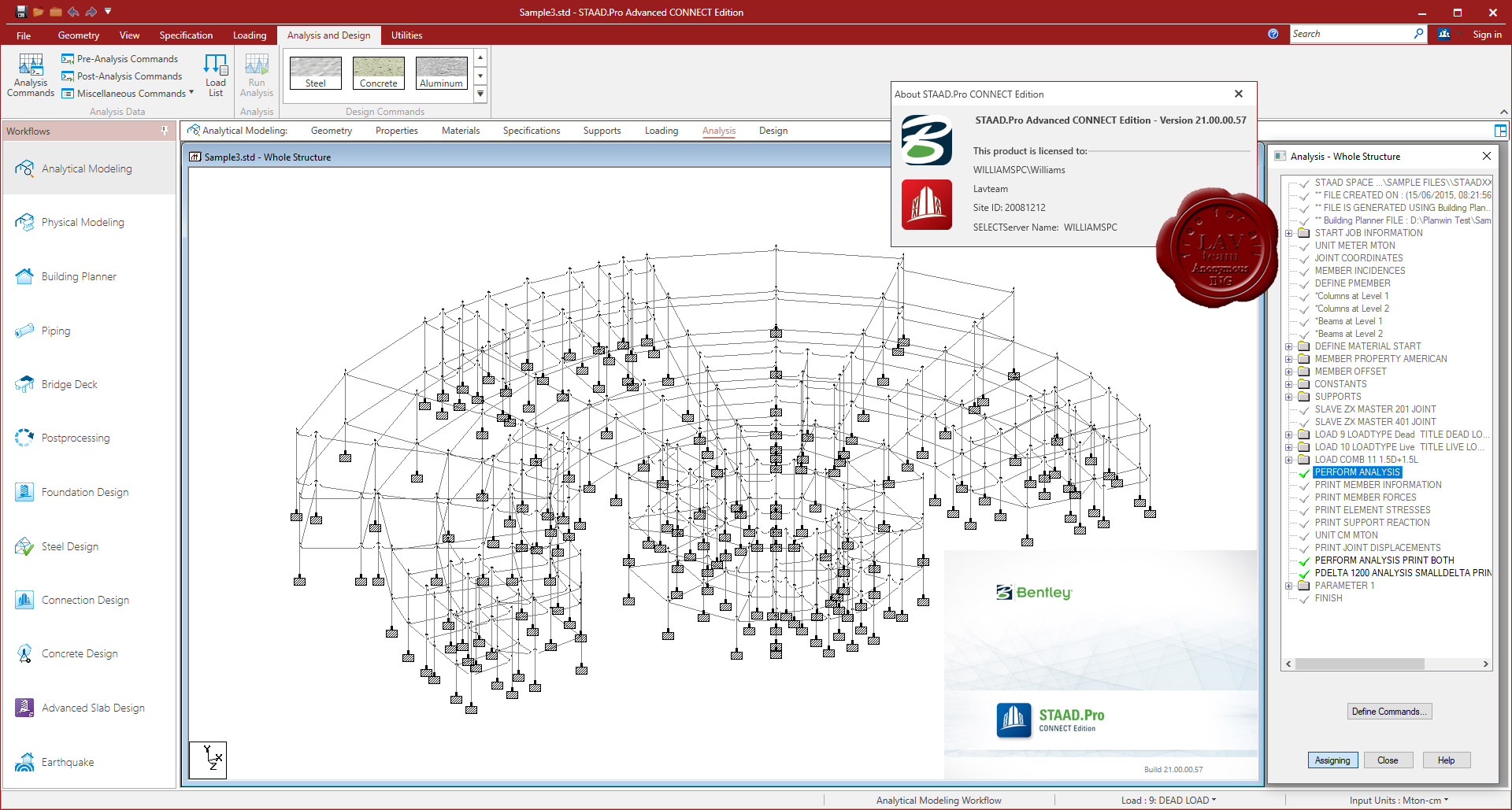Screen dimensions: 1512x810
Task: Open the quick access toolbar customize arrow
Action: tap(108, 12)
